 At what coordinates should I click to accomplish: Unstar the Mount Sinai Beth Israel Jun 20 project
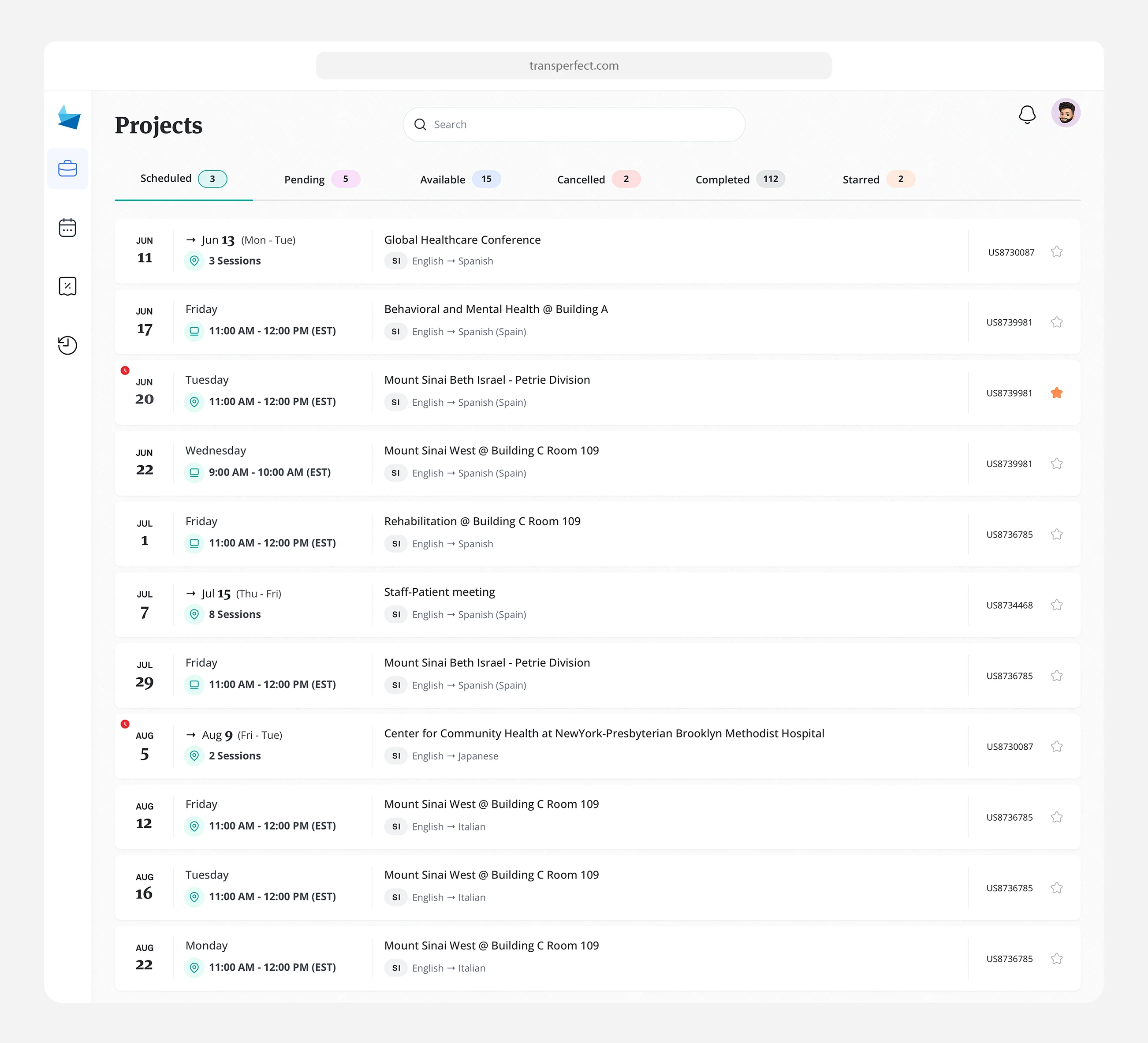1056,393
